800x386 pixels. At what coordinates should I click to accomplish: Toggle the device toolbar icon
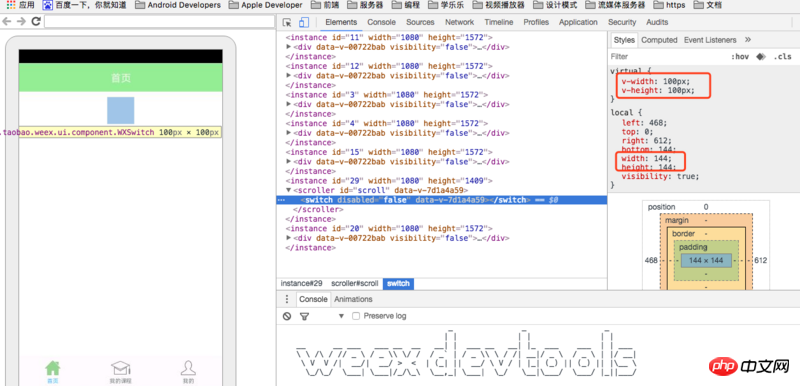pyautogui.click(x=304, y=22)
